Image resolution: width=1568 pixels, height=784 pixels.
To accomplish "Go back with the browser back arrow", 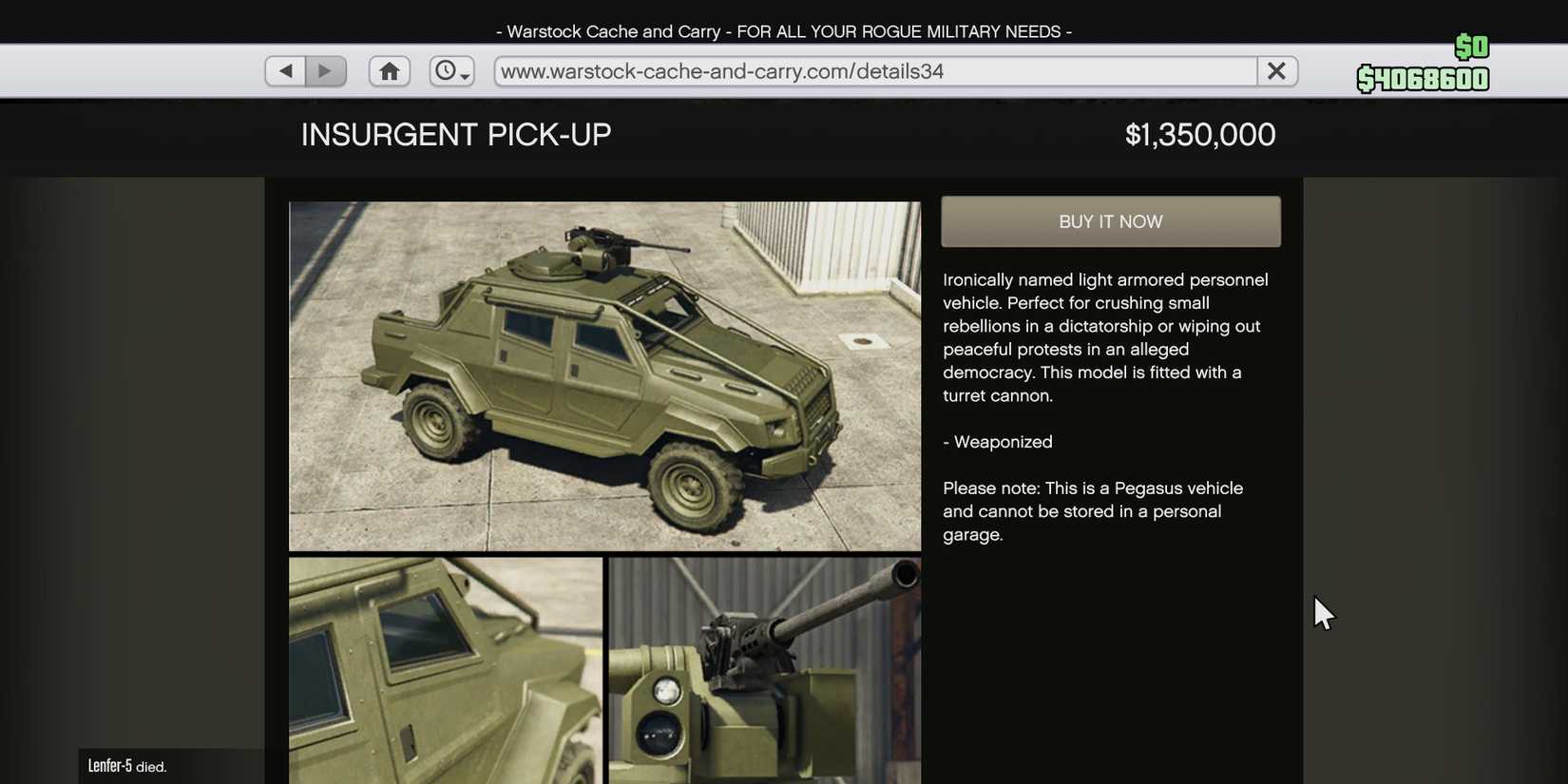I will pyautogui.click(x=285, y=71).
